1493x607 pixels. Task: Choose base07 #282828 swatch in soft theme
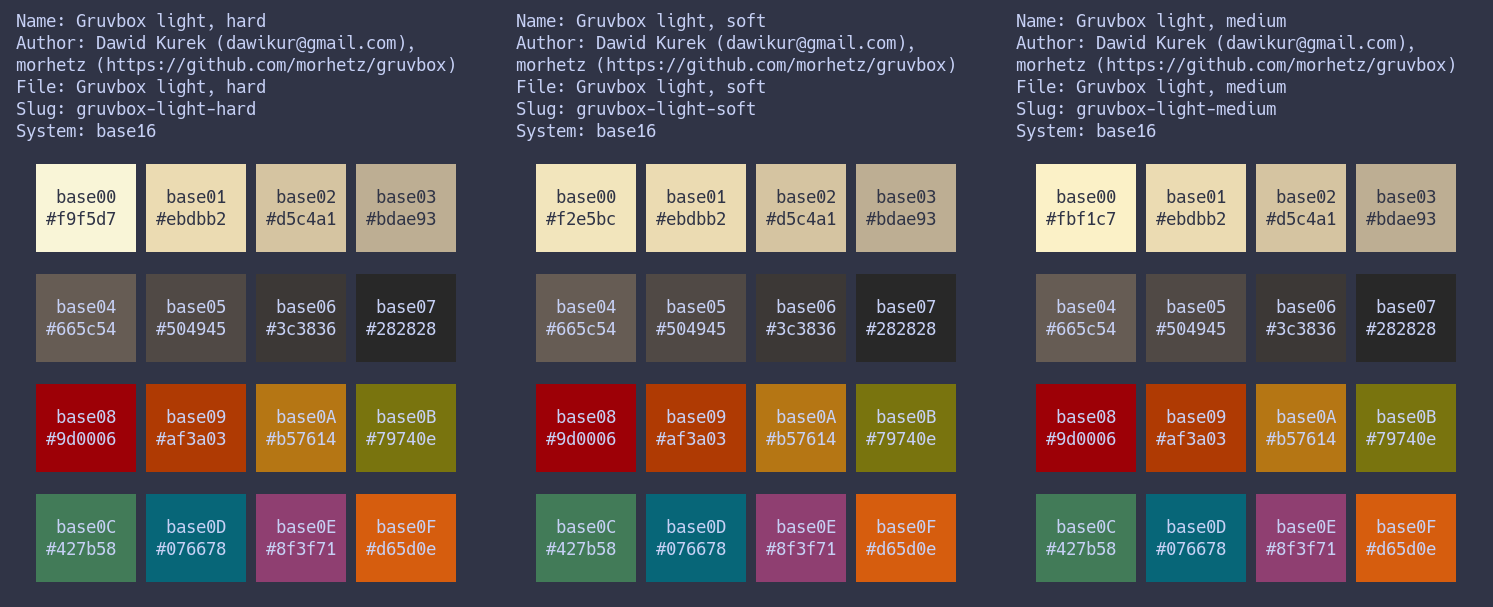tap(906, 318)
